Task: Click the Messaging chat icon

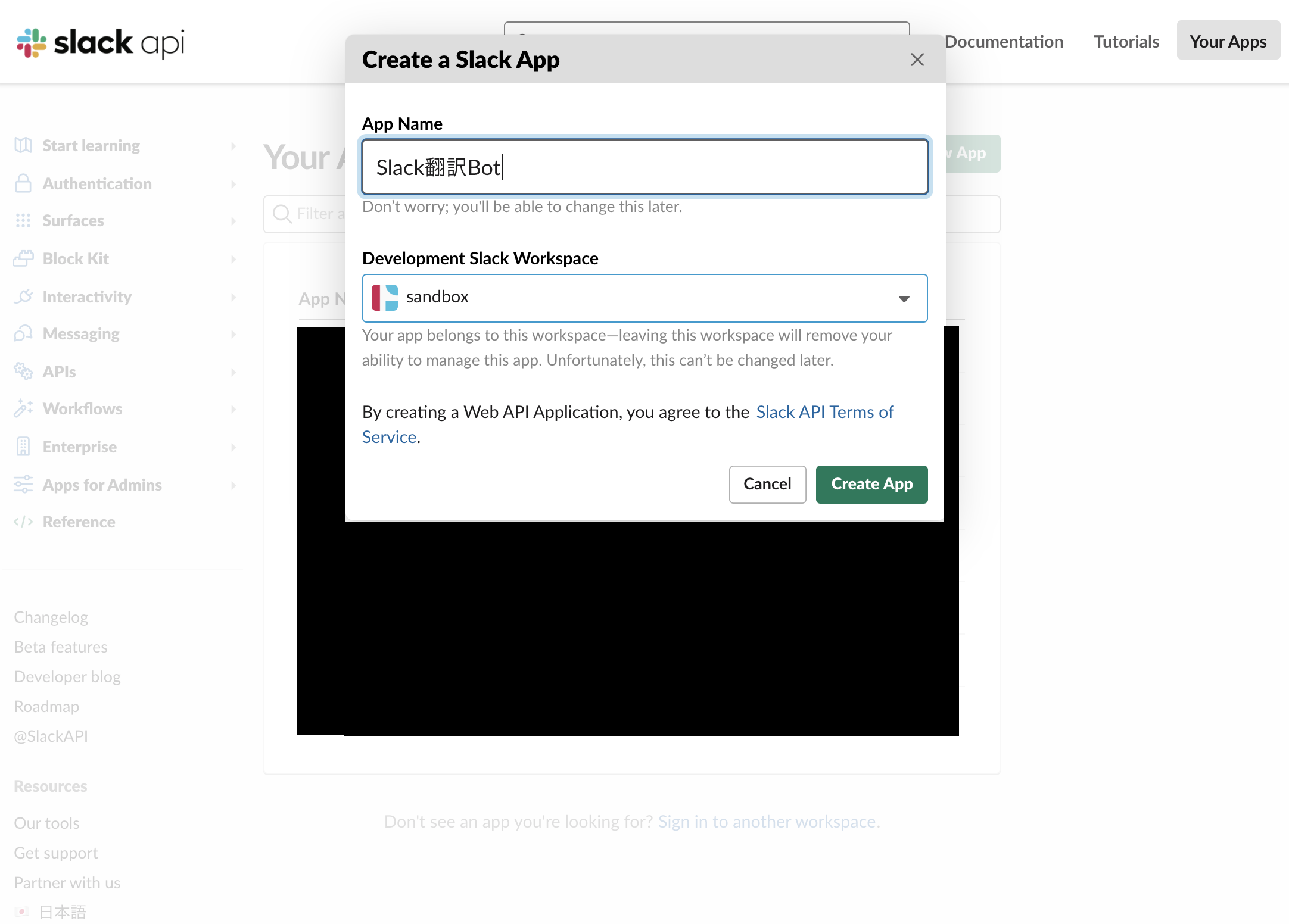Action: pyautogui.click(x=23, y=333)
